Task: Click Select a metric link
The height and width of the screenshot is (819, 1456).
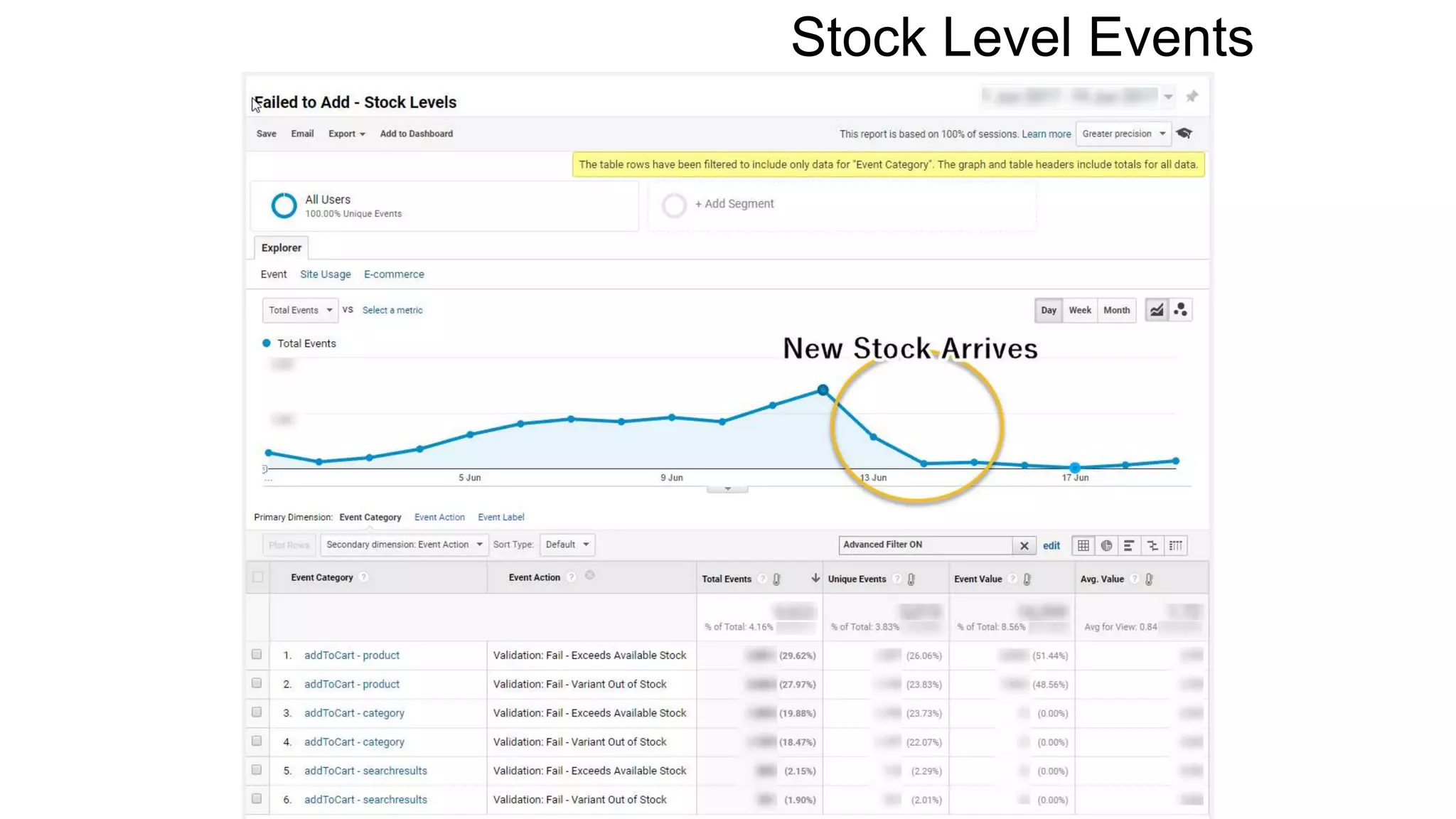Action: [x=392, y=310]
